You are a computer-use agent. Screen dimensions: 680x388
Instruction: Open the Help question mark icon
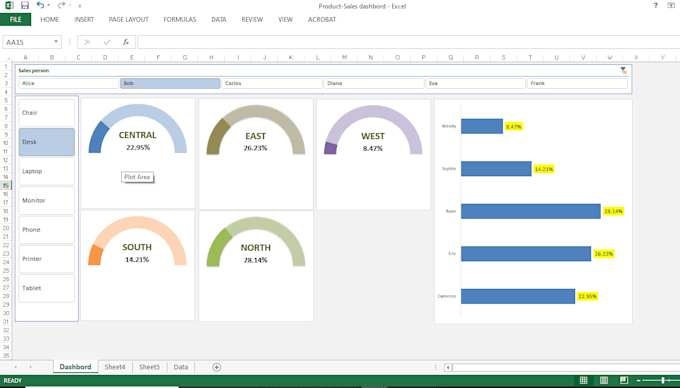tap(655, 5)
